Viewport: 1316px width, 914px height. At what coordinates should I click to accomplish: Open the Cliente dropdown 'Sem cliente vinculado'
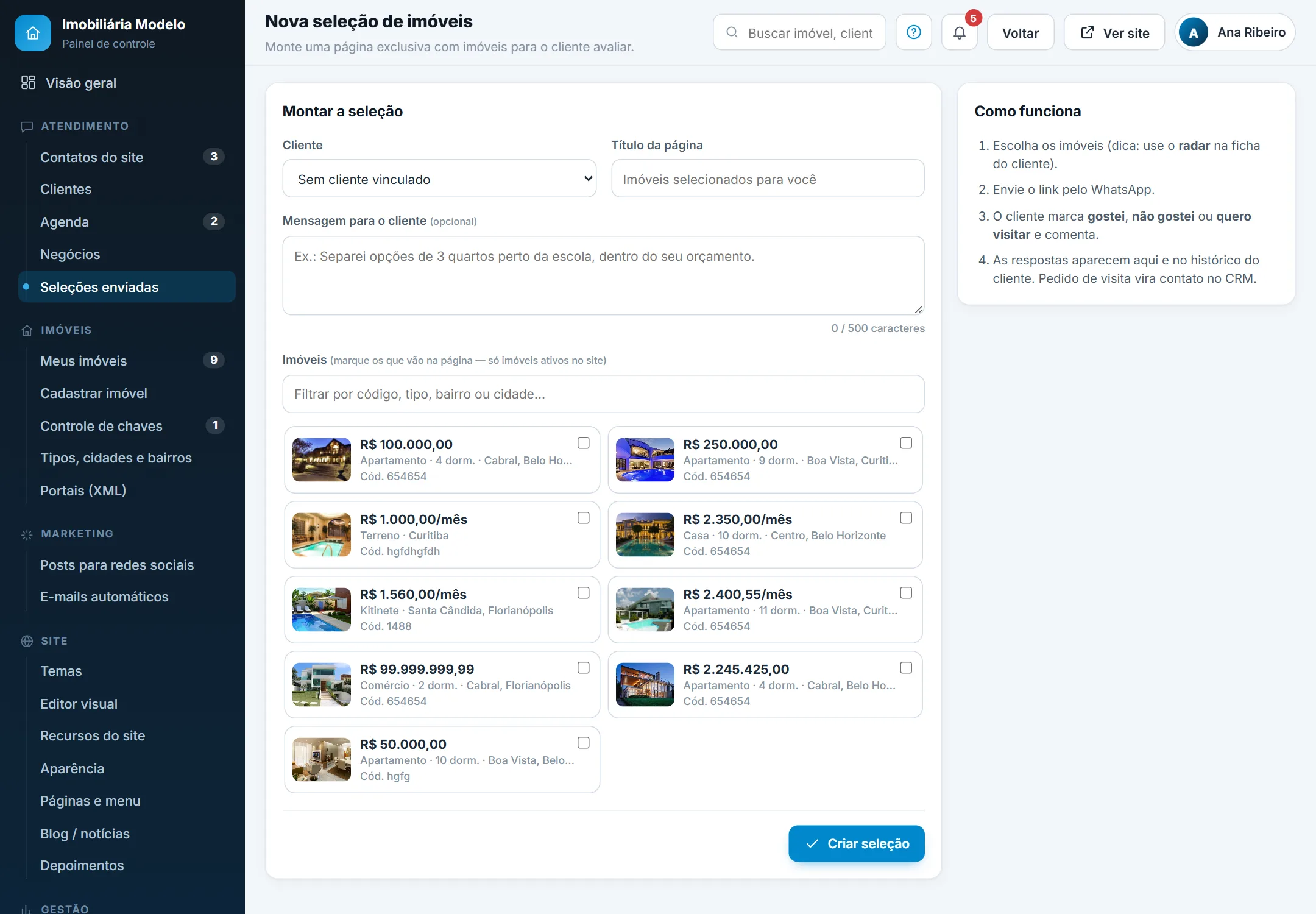click(439, 179)
